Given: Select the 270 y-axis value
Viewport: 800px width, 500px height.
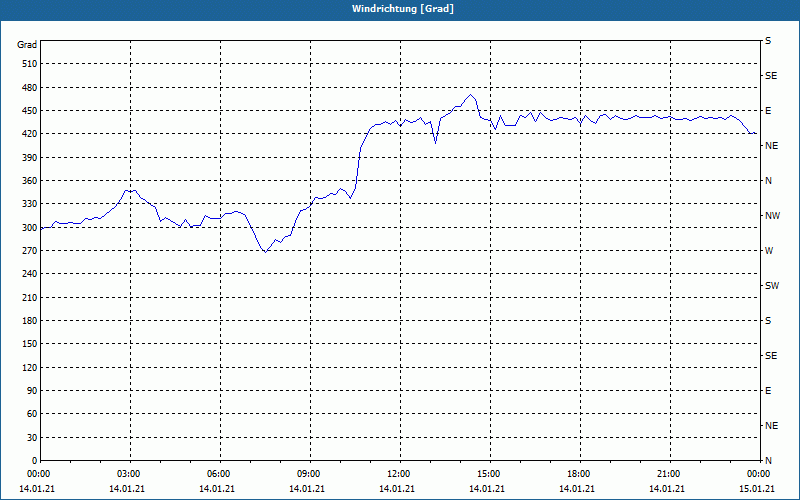Looking at the screenshot, I should (30, 251).
